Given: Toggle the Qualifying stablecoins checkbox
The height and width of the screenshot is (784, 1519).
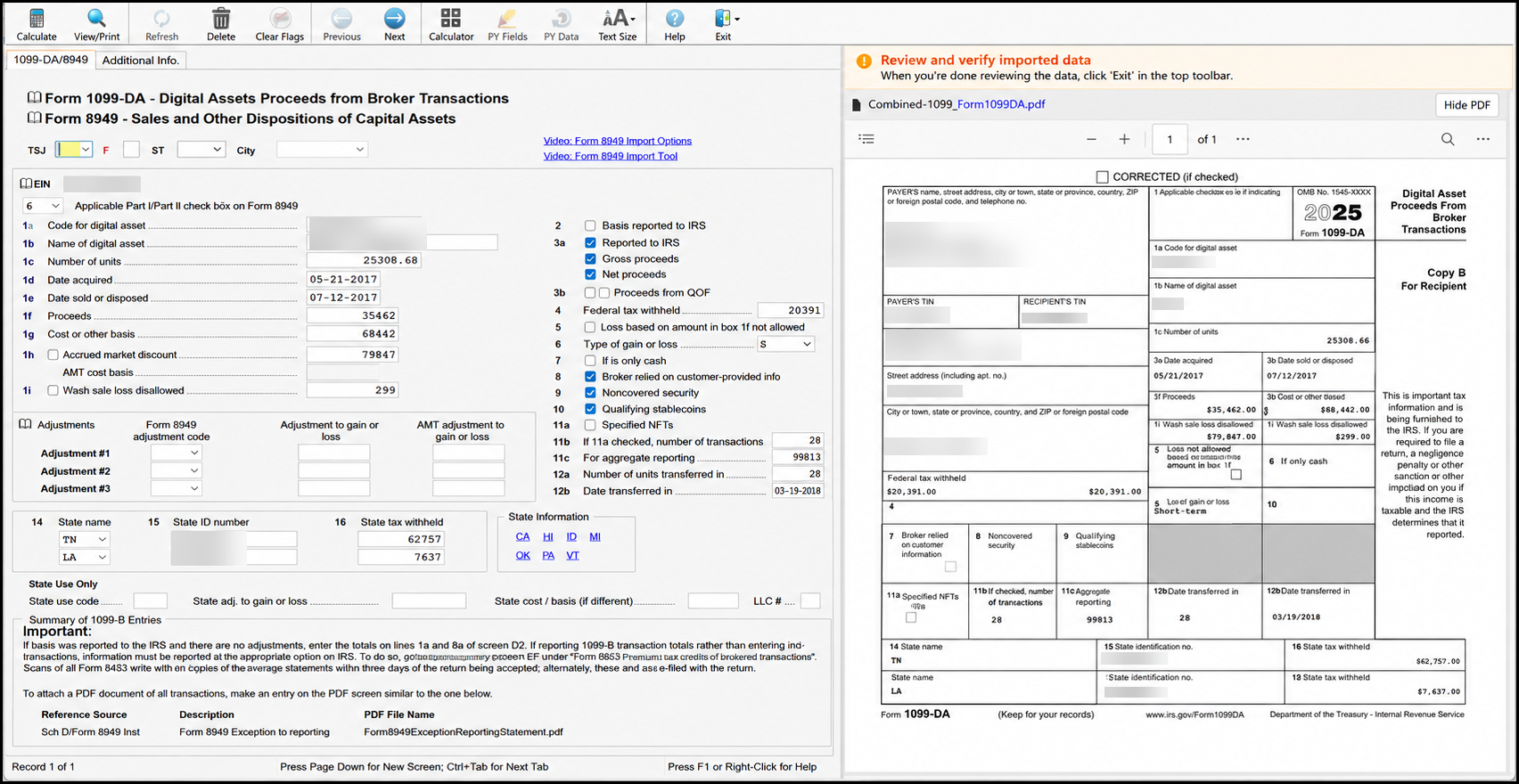Looking at the screenshot, I should [590, 409].
